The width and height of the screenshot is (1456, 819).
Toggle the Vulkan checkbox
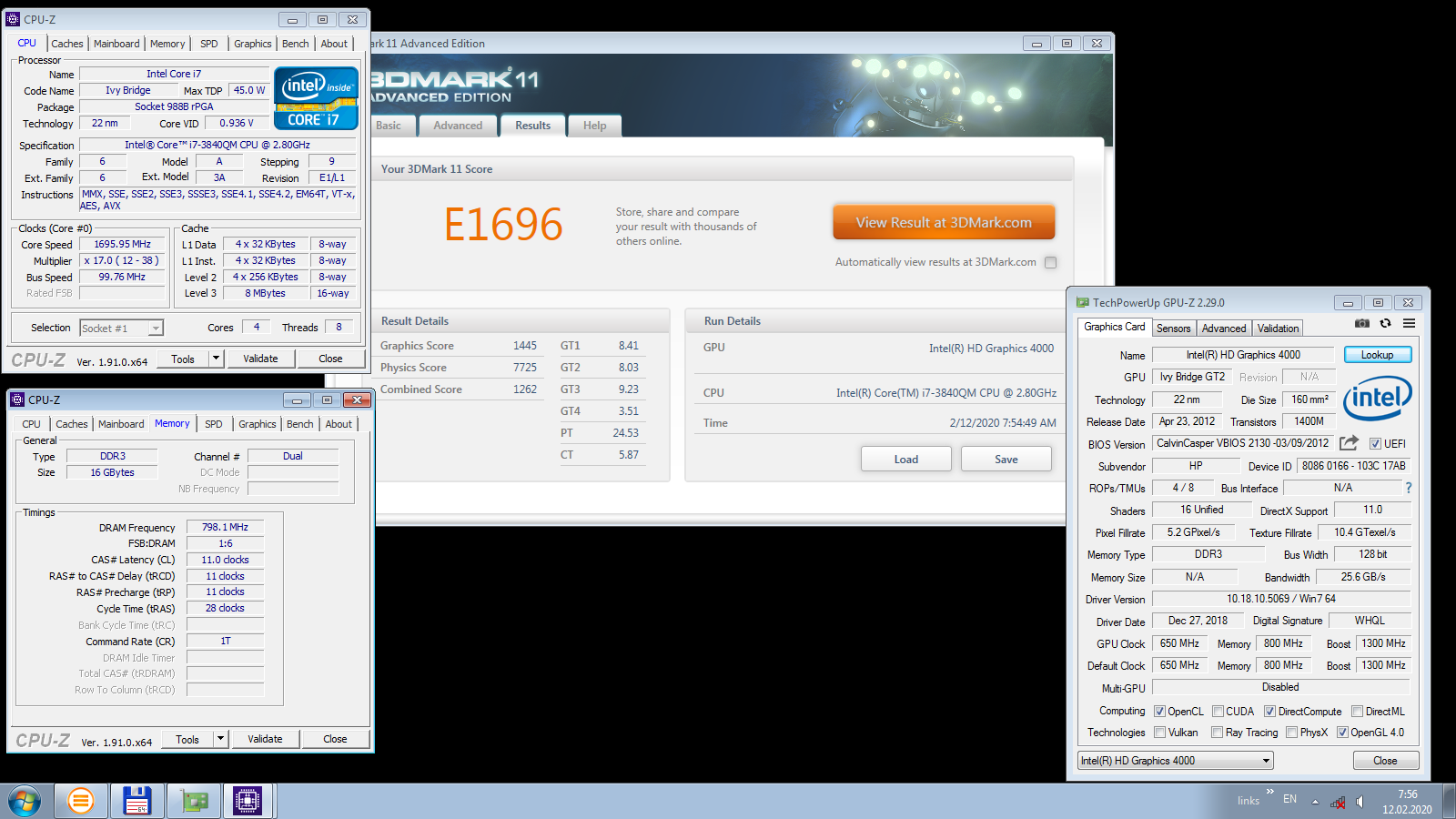tap(1159, 733)
